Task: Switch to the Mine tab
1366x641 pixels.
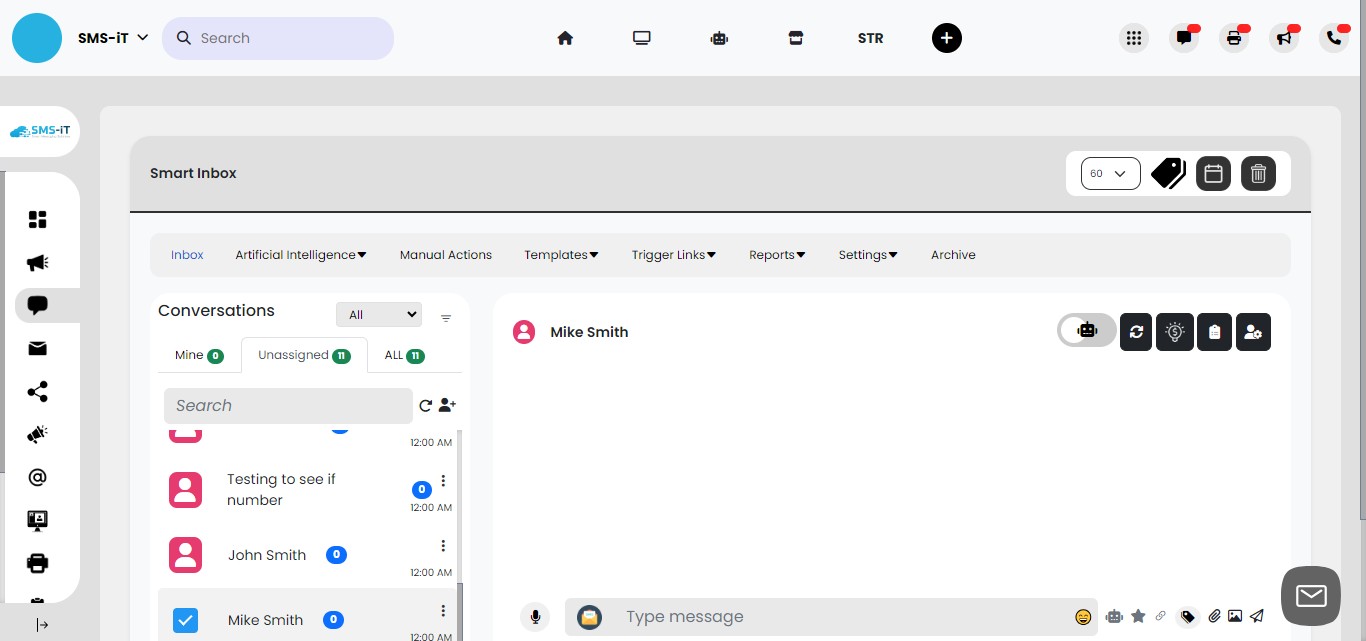Action: click(x=199, y=355)
